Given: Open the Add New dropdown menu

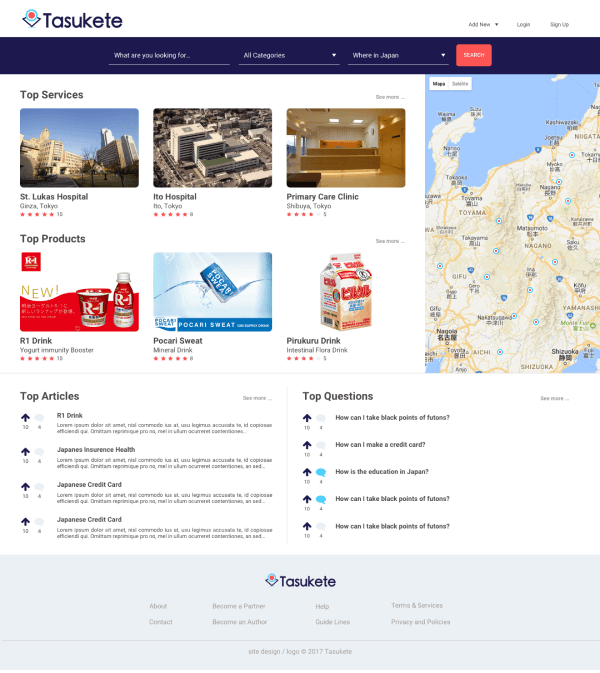Looking at the screenshot, I should click(483, 24).
